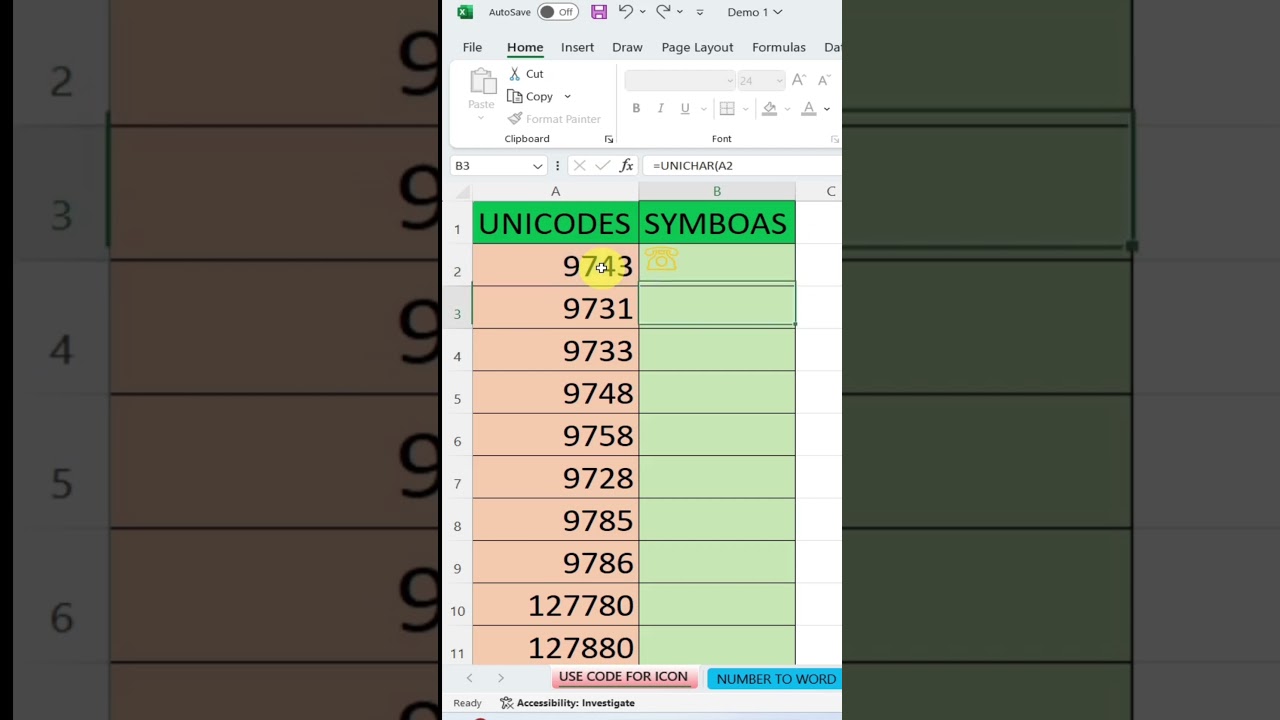Image resolution: width=1280 pixels, height=720 pixels.
Task: Expand the Copy options arrow
Action: coord(567,97)
